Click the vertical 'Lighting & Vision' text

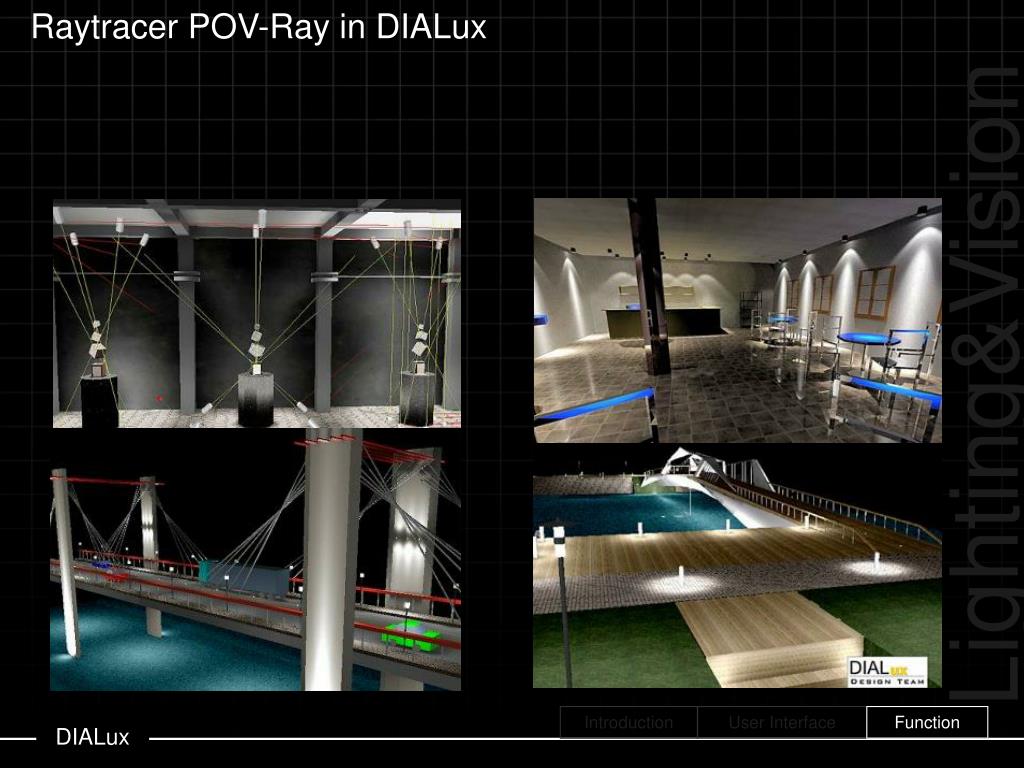tap(986, 383)
